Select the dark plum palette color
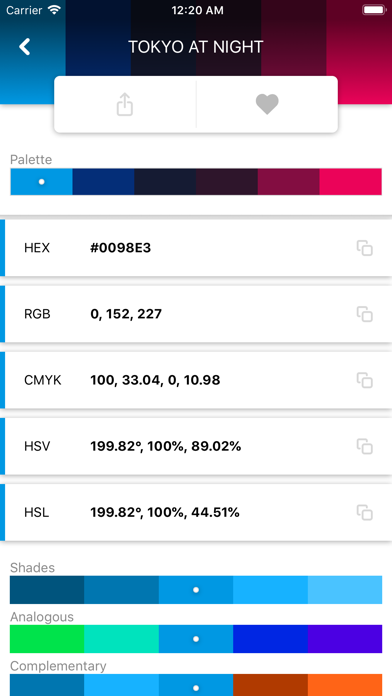 click(x=227, y=182)
